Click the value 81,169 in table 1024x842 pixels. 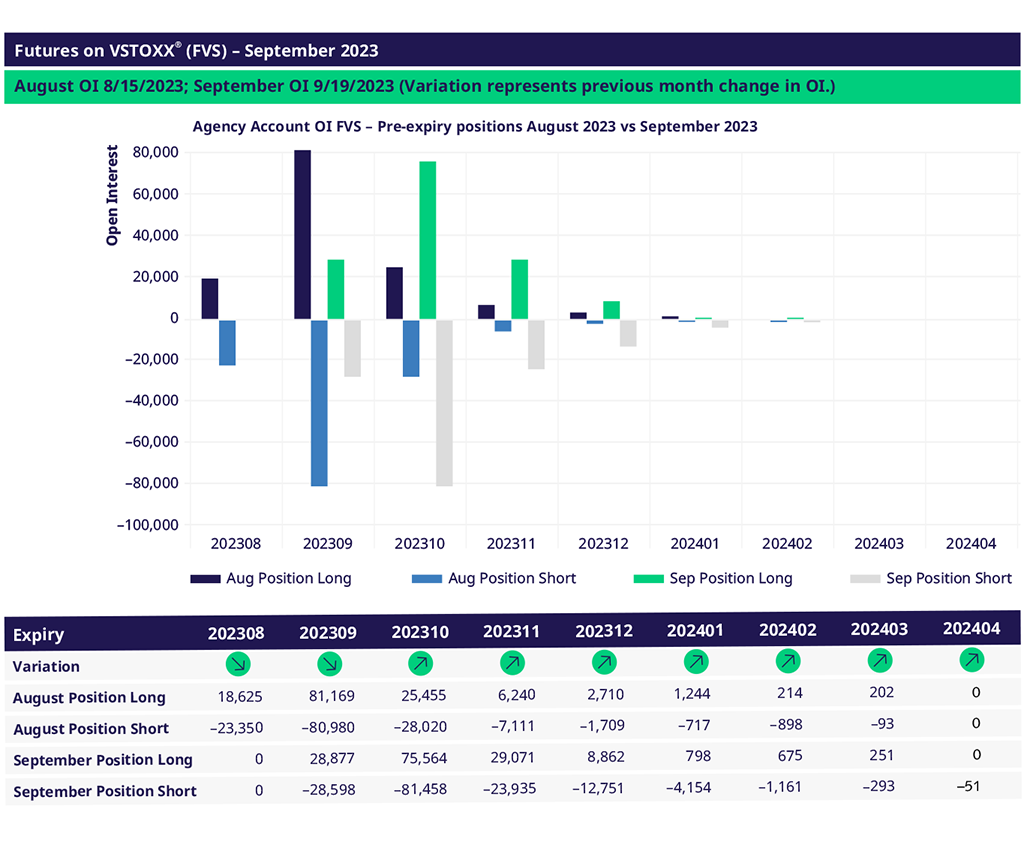[x=332, y=696]
